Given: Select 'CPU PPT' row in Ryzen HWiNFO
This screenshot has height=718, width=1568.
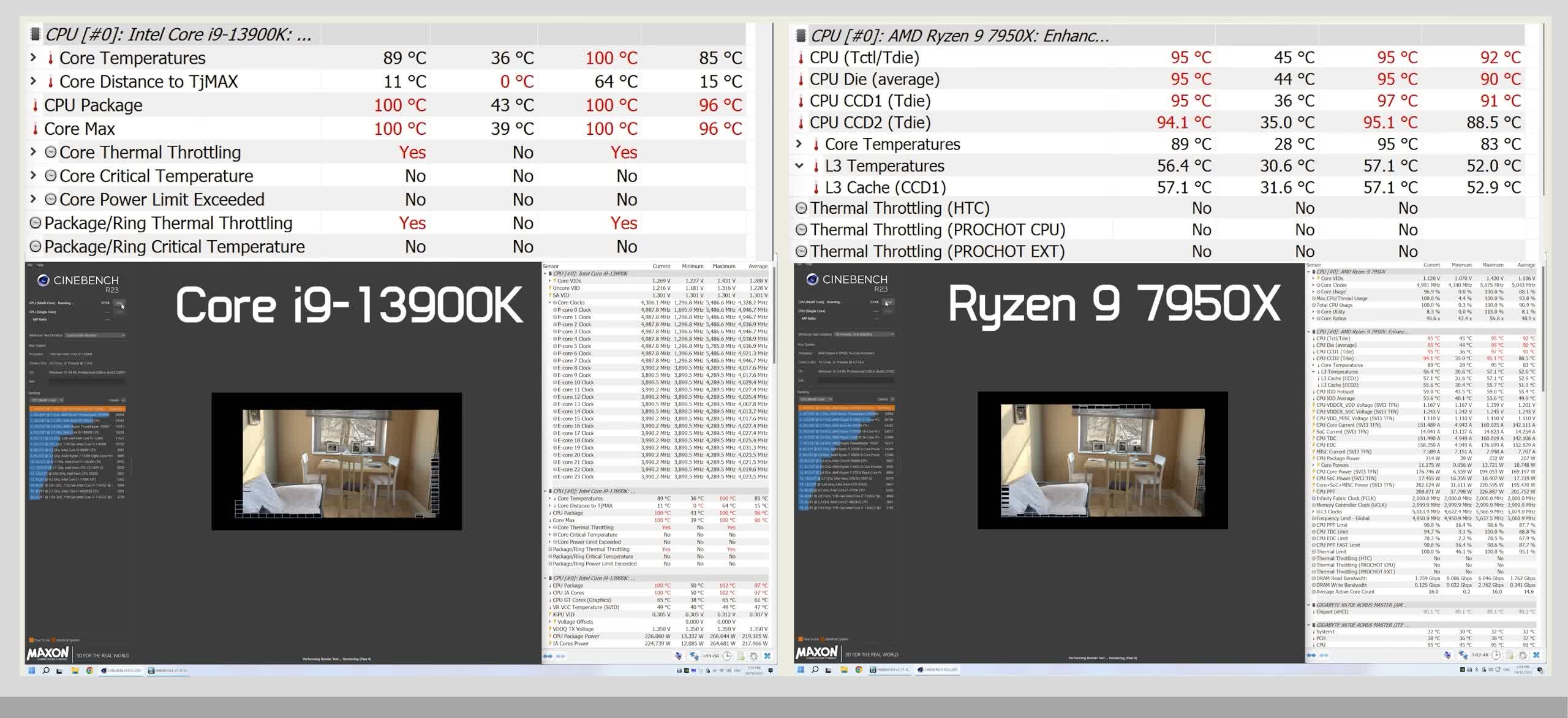Looking at the screenshot, I should 1423,491.
